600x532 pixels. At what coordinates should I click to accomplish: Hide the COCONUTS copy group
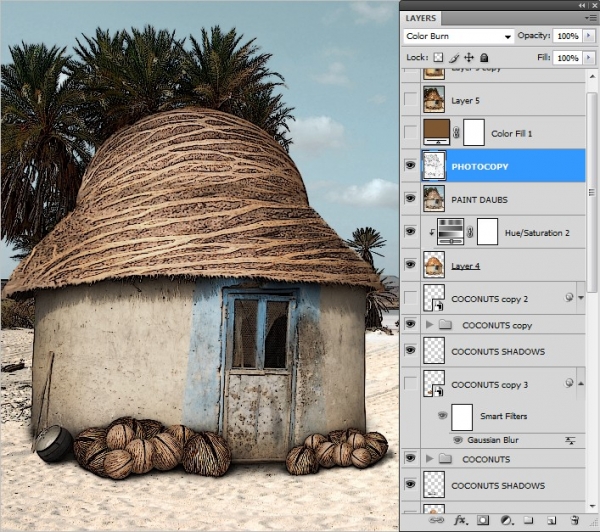pos(410,324)
